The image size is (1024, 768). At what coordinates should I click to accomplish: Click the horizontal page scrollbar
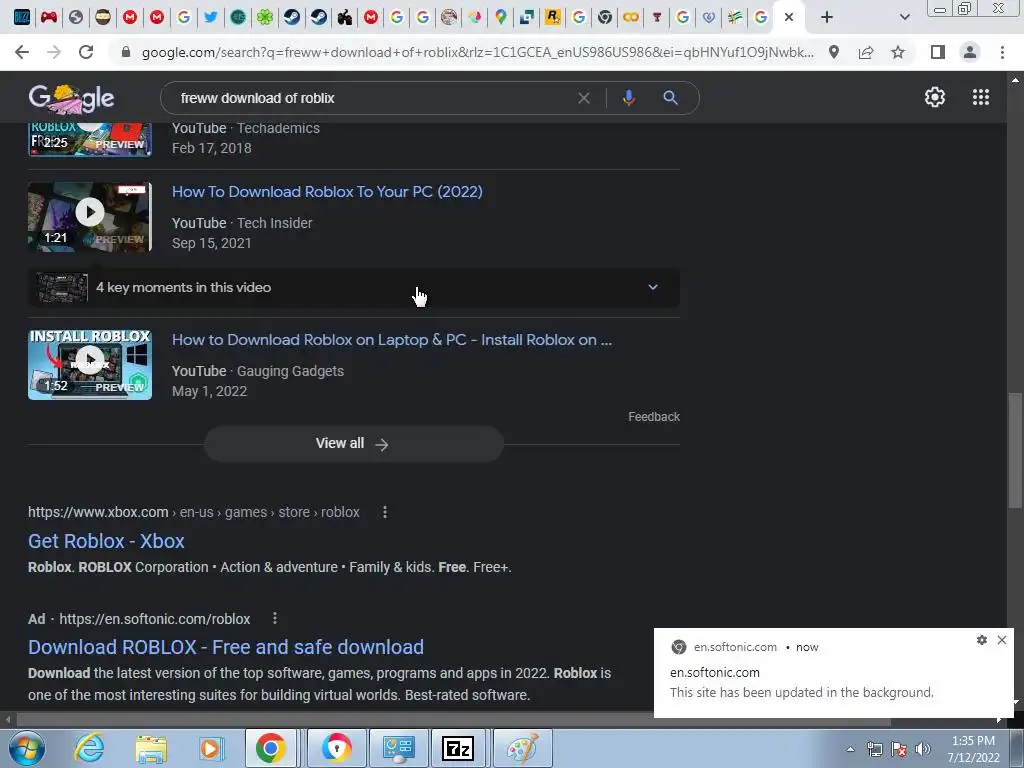[454, 721]
